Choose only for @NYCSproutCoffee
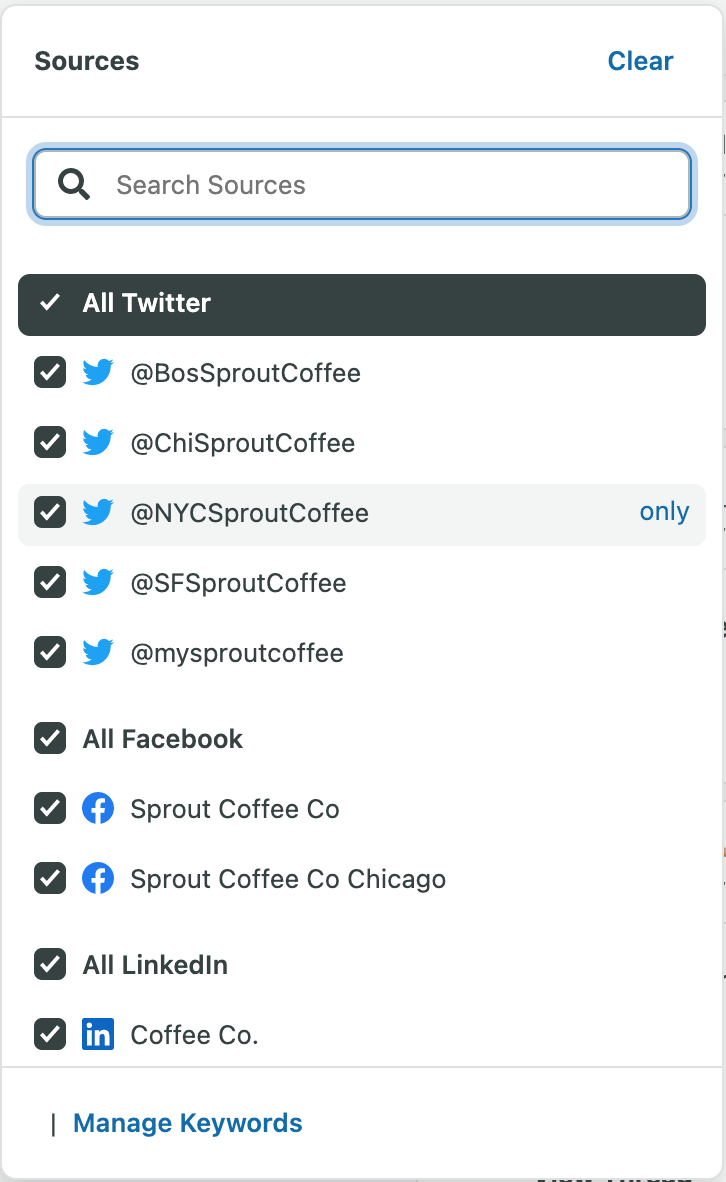 click(x=664, y=511)
